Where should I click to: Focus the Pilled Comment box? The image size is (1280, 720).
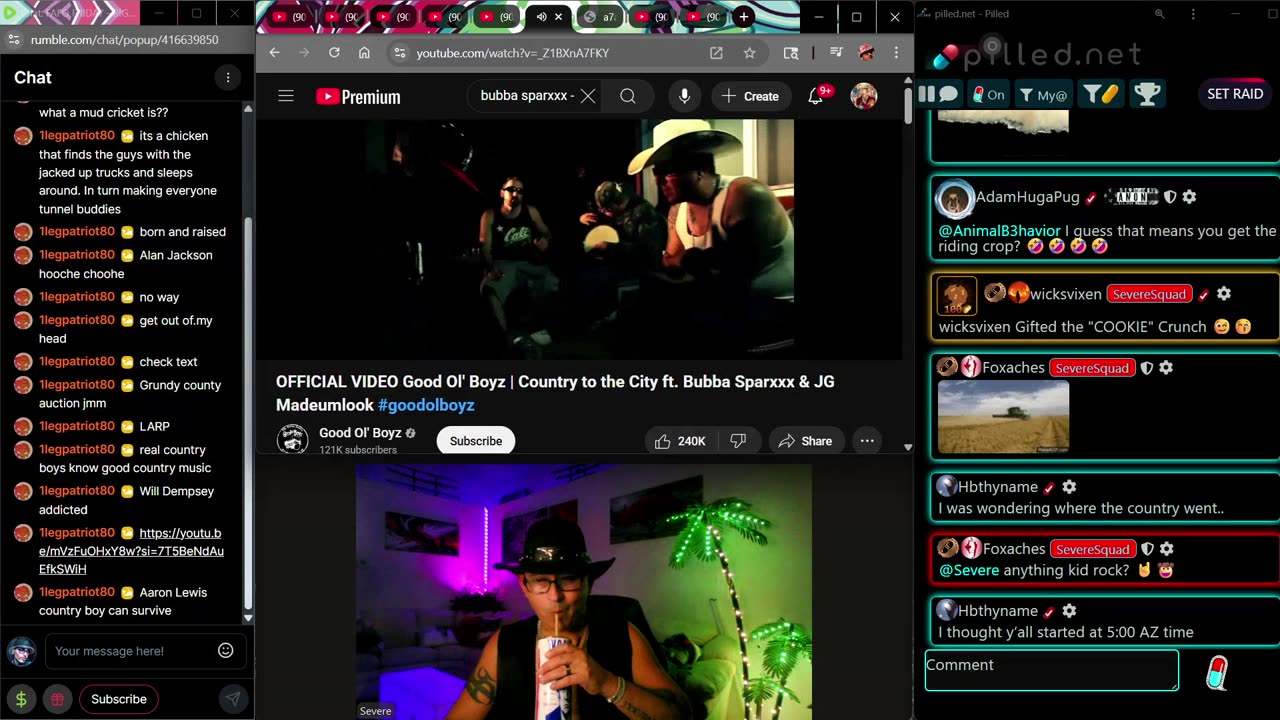[1052, 670]
